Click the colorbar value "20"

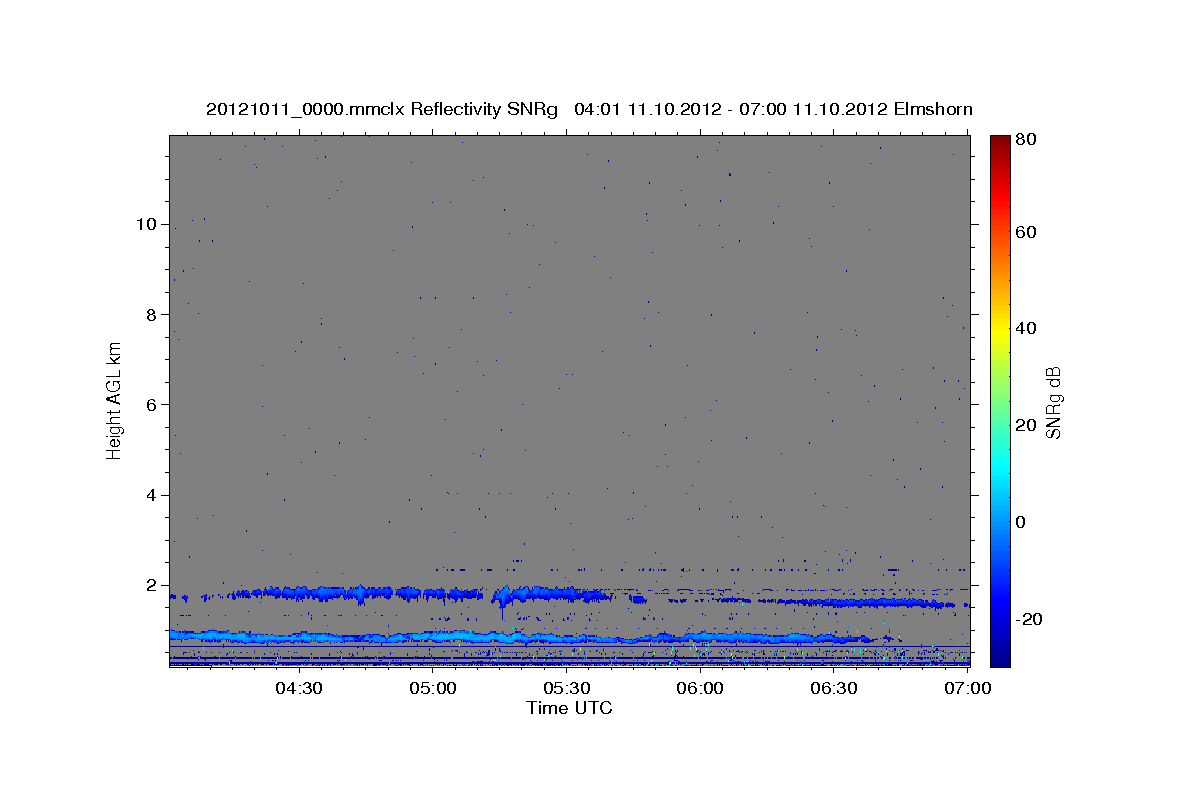pyautogui.click(x=1028, y=425)
